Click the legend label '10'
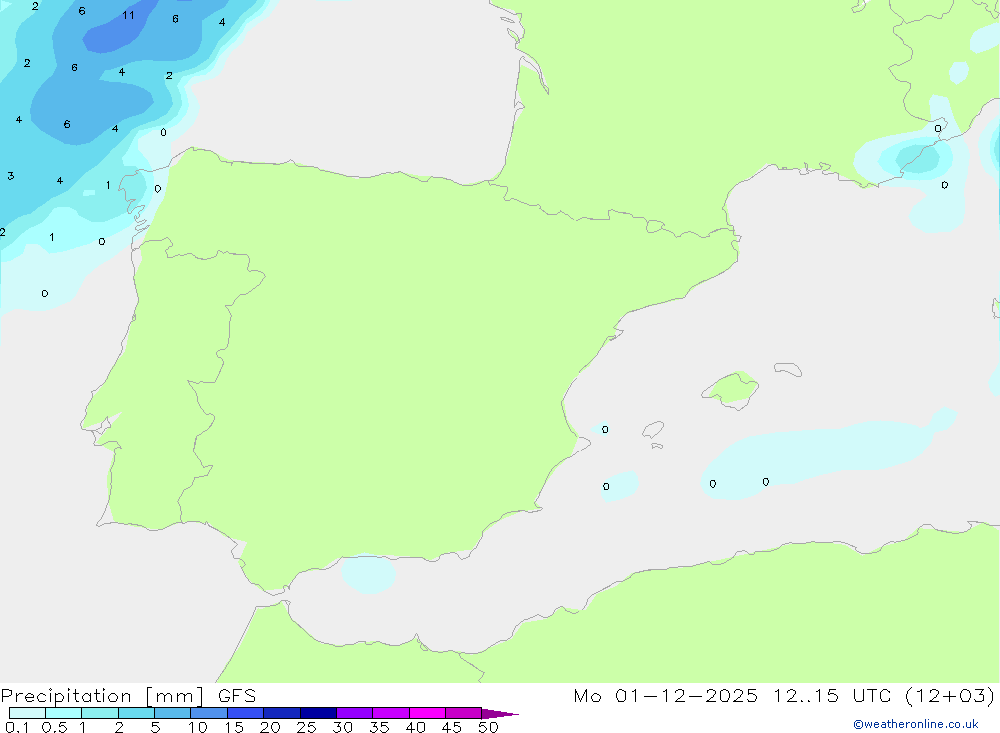1000x733 pixels. click(197, 727)
